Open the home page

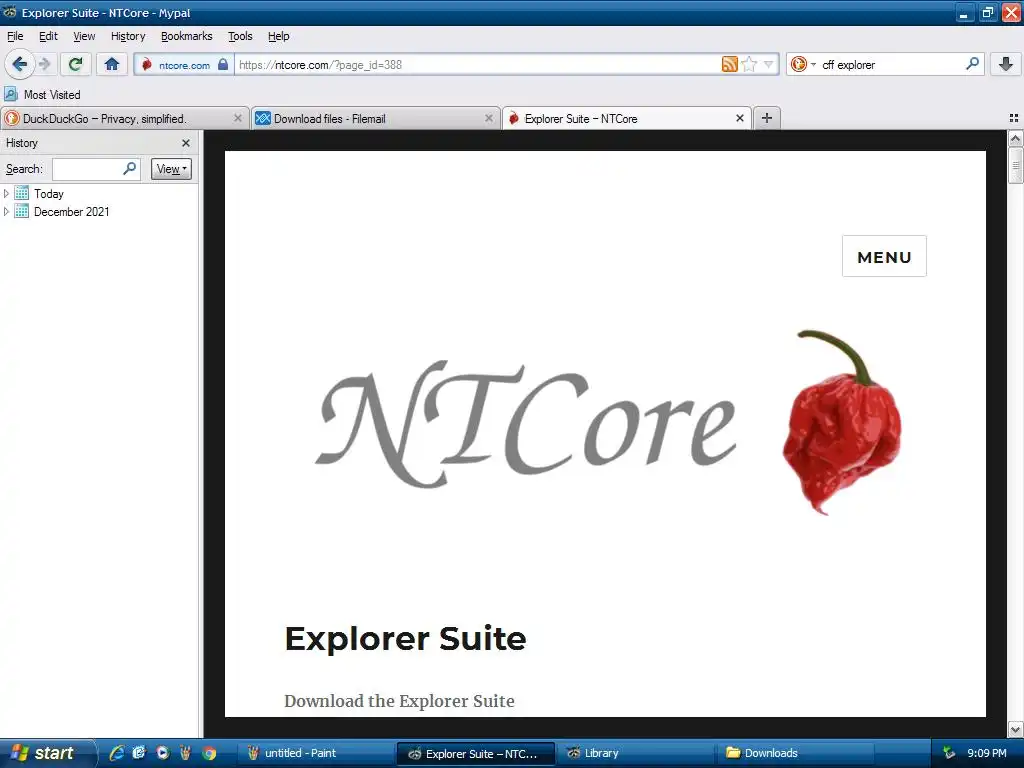[x=112, y=64]
